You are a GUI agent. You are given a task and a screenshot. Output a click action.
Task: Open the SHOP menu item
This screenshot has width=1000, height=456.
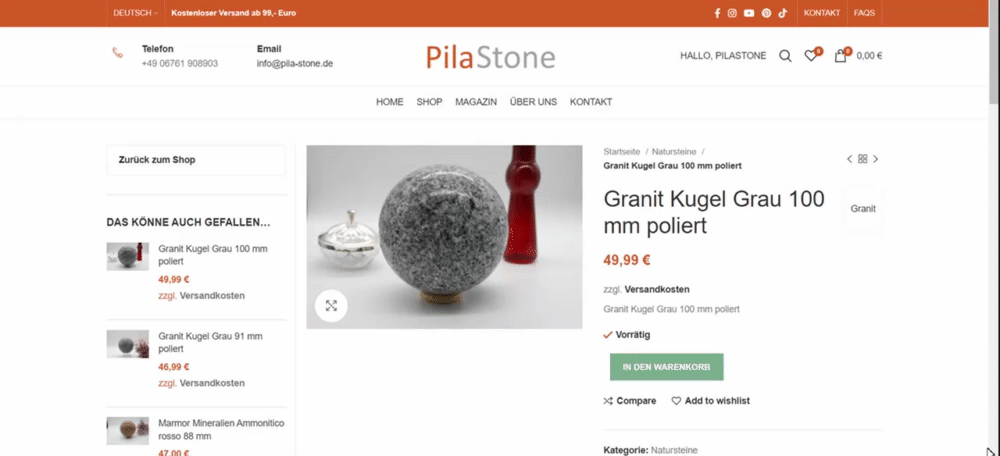429,102
